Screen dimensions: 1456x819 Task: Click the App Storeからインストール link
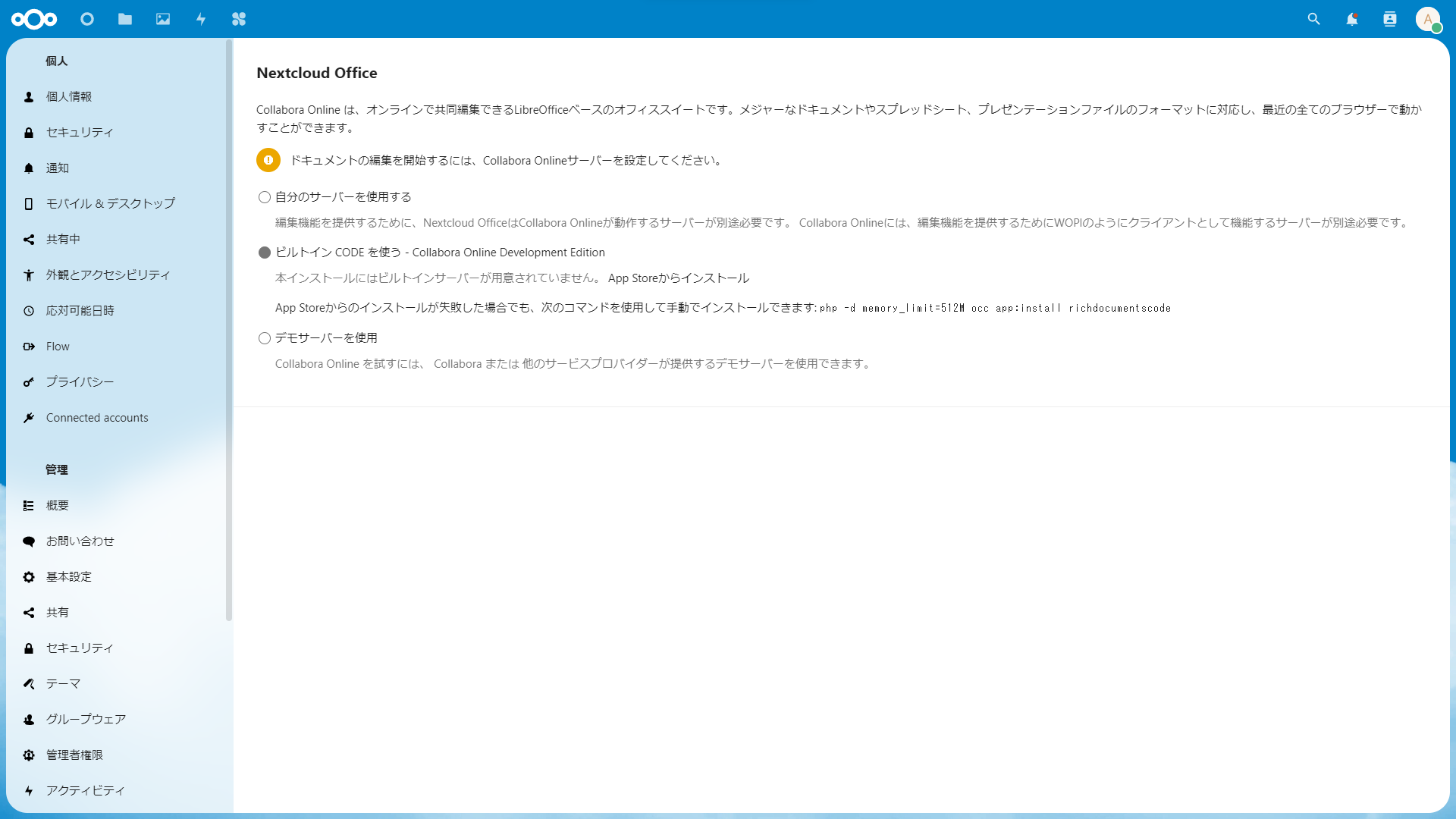[x=678, y=278]
